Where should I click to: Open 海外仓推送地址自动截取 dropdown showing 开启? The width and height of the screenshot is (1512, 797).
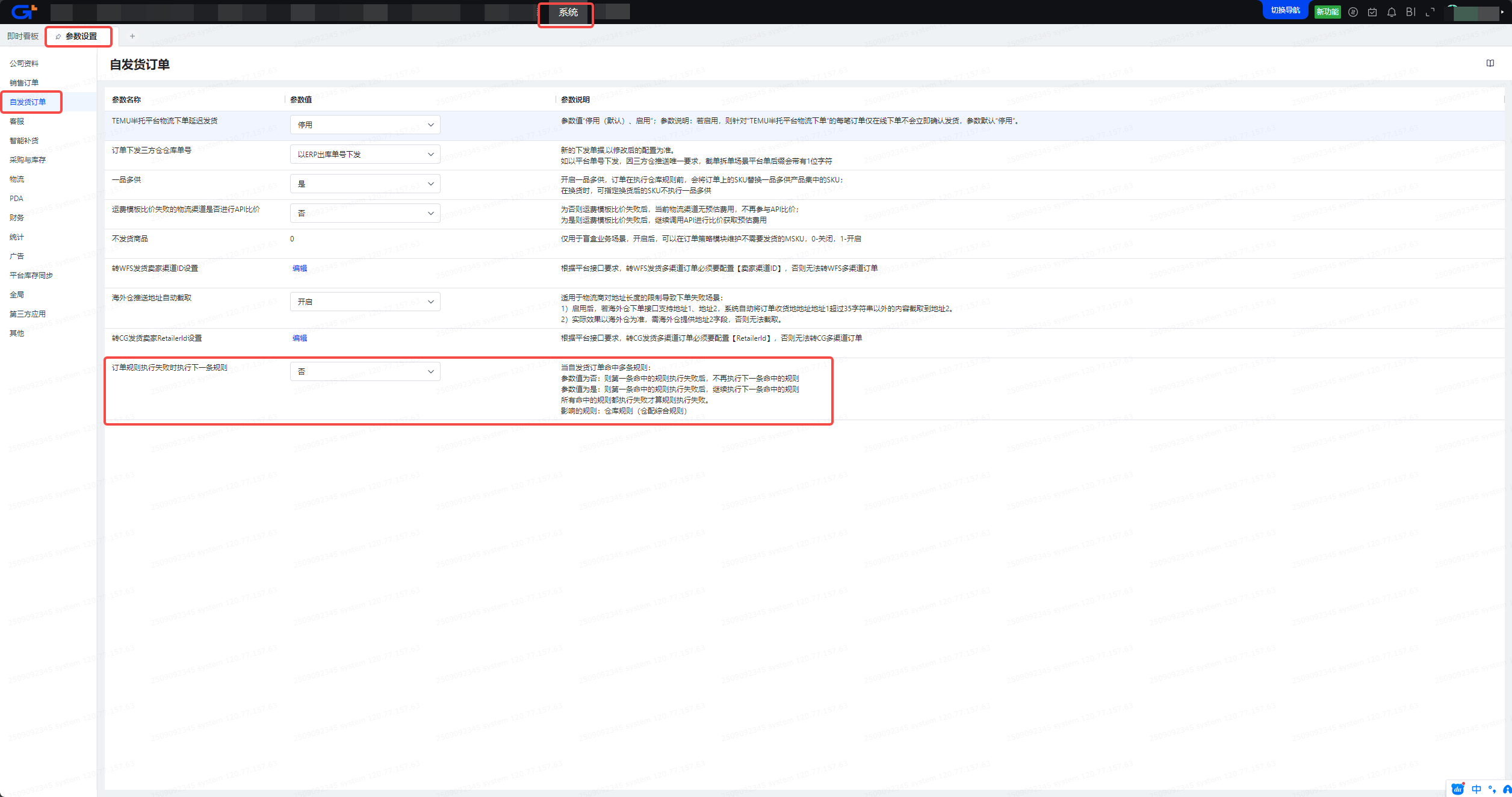click(365, 302)
